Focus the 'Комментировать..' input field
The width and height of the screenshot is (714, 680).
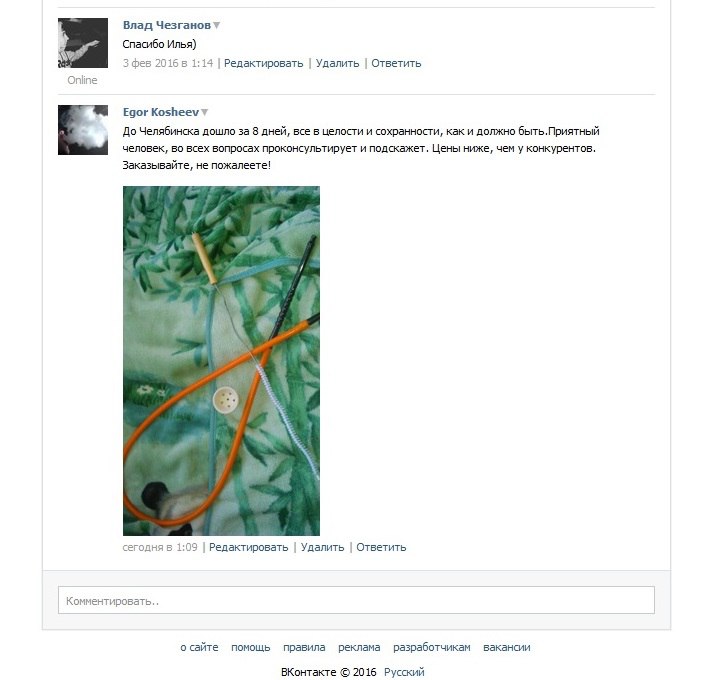[356, 600]
